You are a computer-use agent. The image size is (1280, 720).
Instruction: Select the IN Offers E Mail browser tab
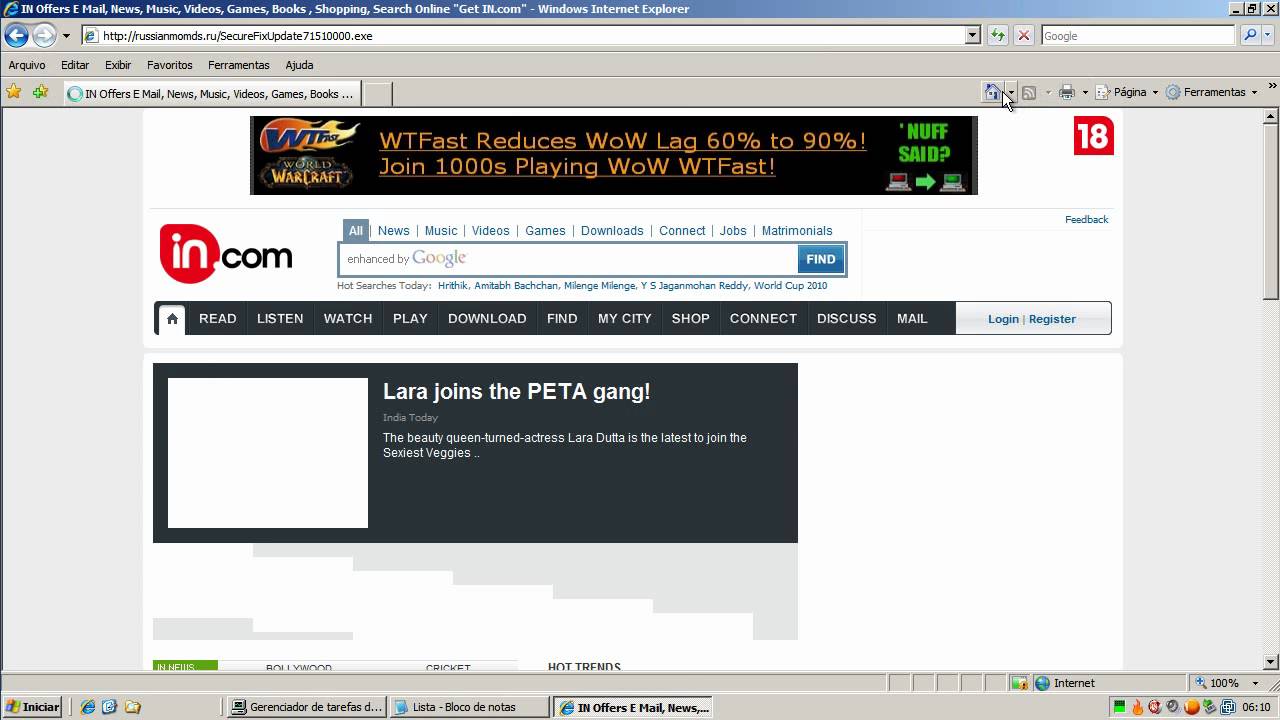click(x=211, y=94)
